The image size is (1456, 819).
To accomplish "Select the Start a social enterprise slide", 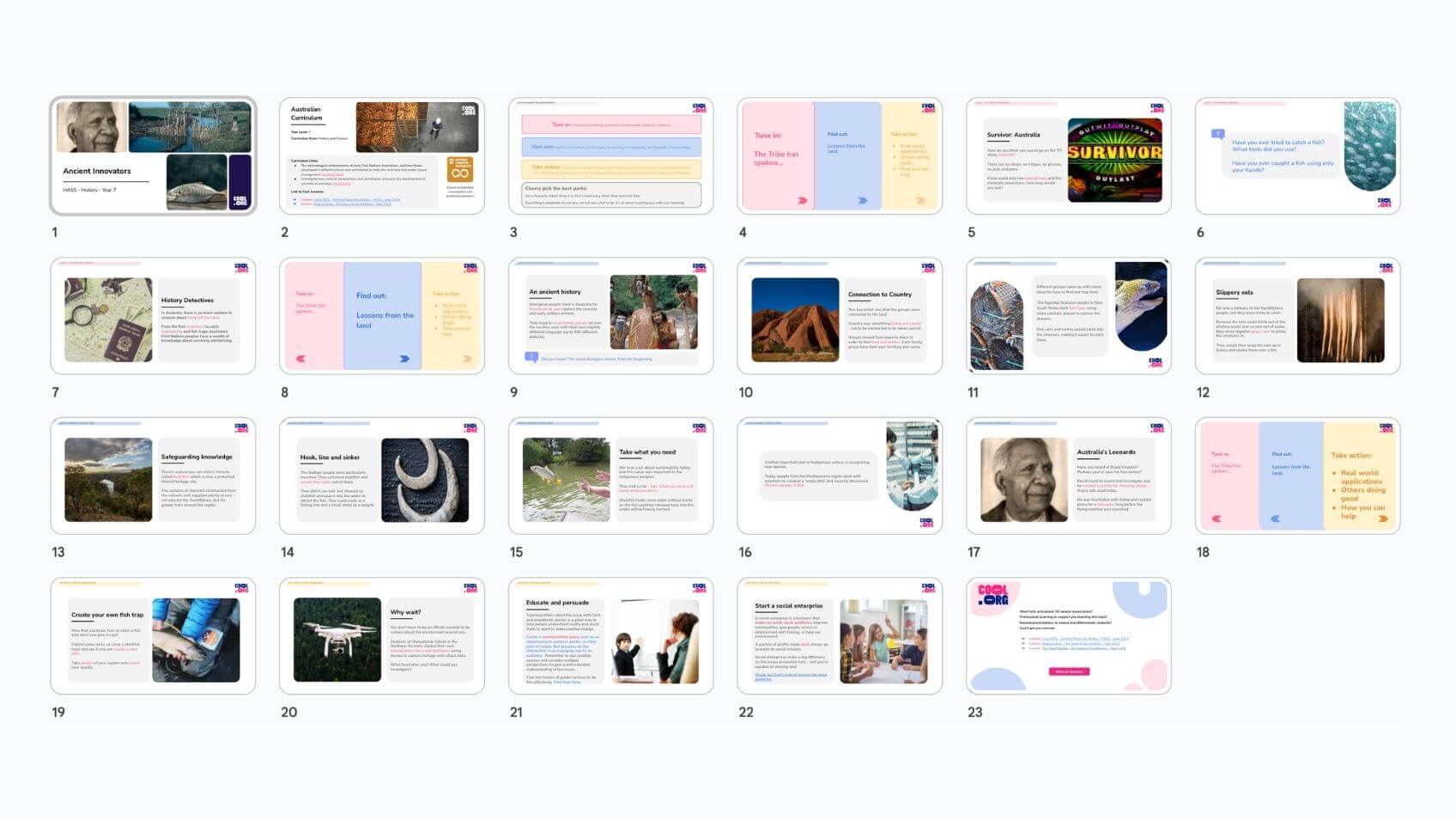I will pos(839,635).
